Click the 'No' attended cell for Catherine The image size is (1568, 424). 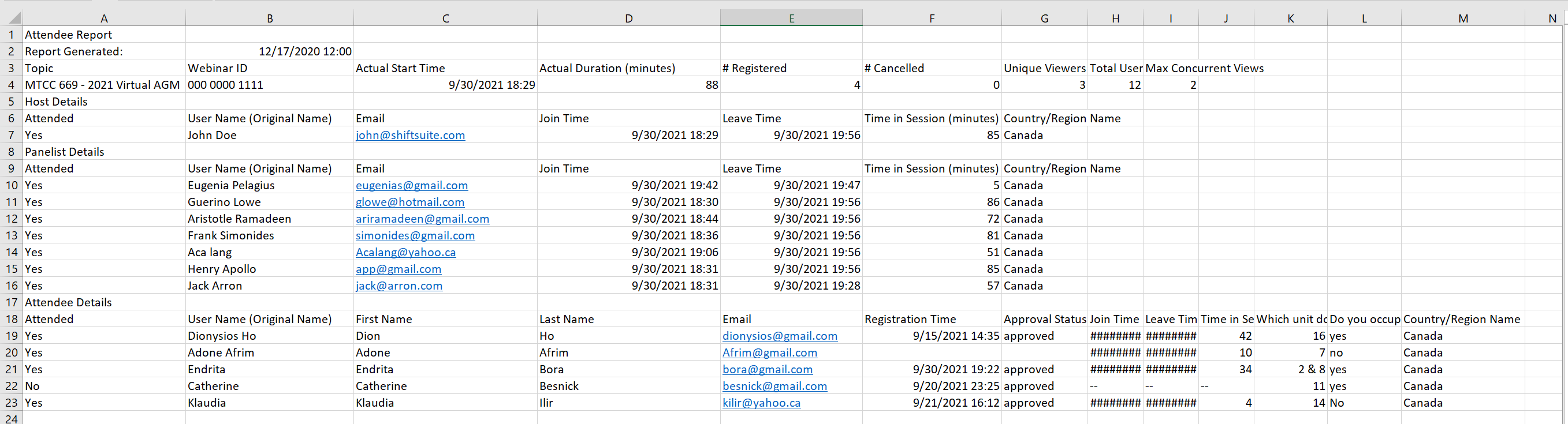pyautogui.click(x=104, y=386)
